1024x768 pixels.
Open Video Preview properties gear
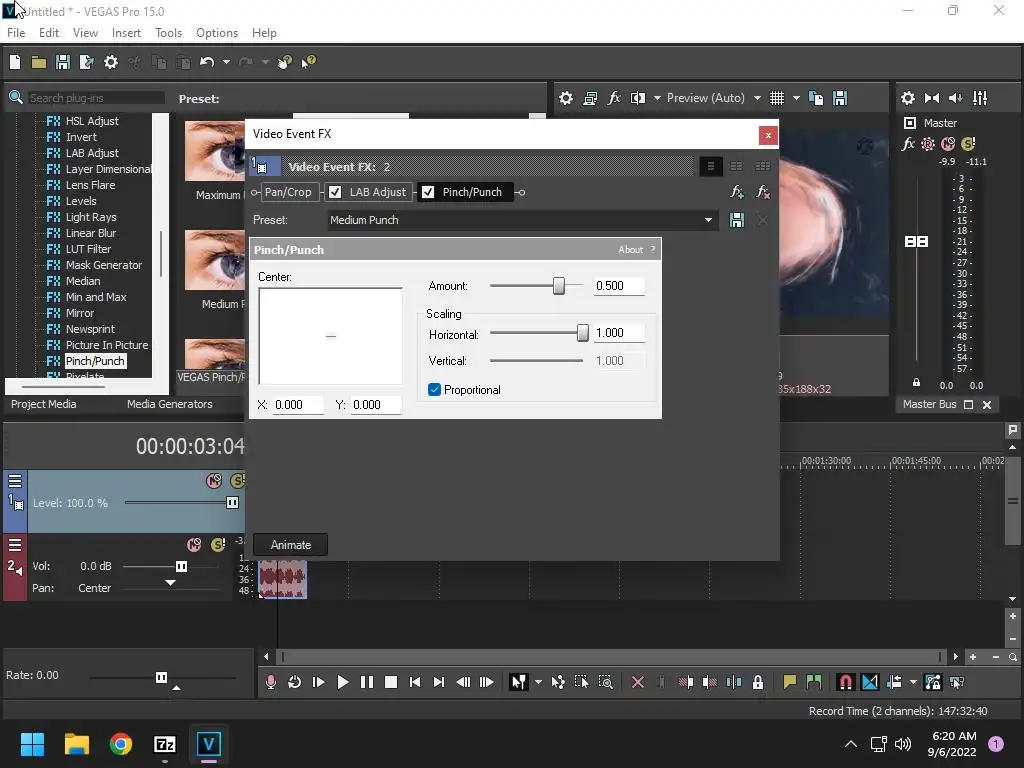pyautogui.click(x=566, y=98)
